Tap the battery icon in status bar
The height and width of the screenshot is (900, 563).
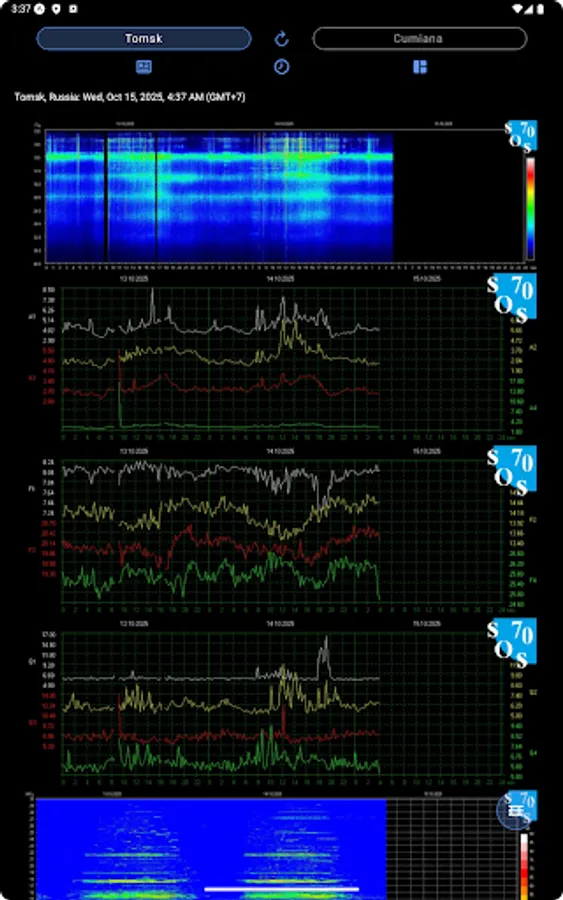(540, 9)
